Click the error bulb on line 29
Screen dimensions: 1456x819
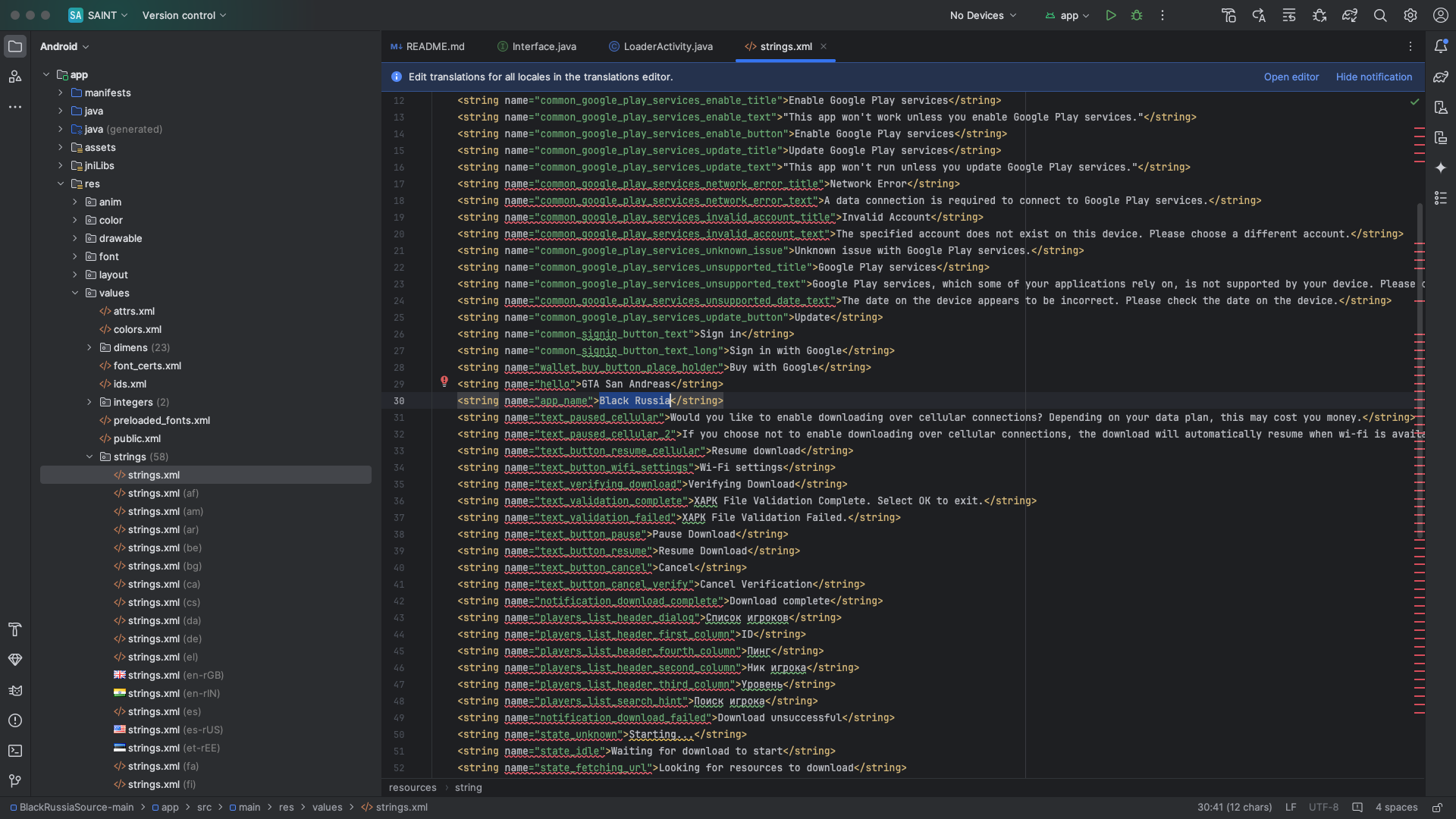pyautogui.click(x=444, y=381)
